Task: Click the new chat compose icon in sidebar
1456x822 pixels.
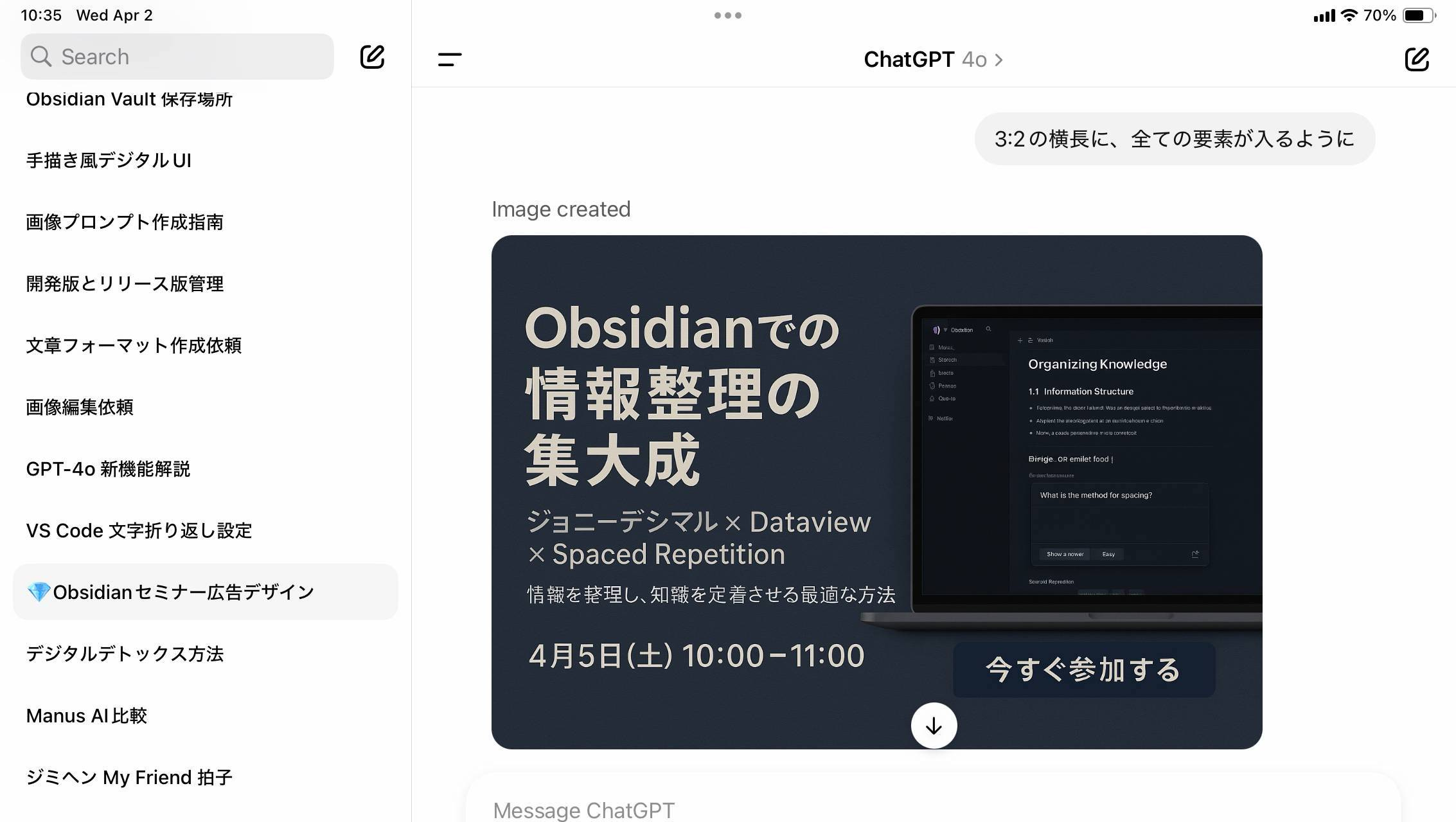Action: pos(372,57)
